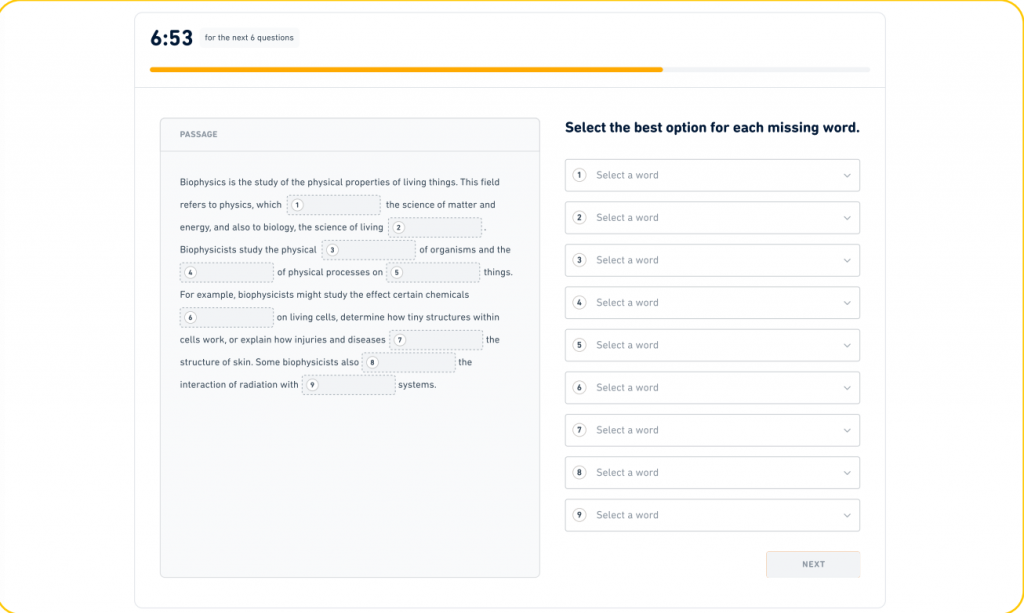Click the NEXT button
This screenshot has width=1024, height=613.
click(x=812, y=564)
